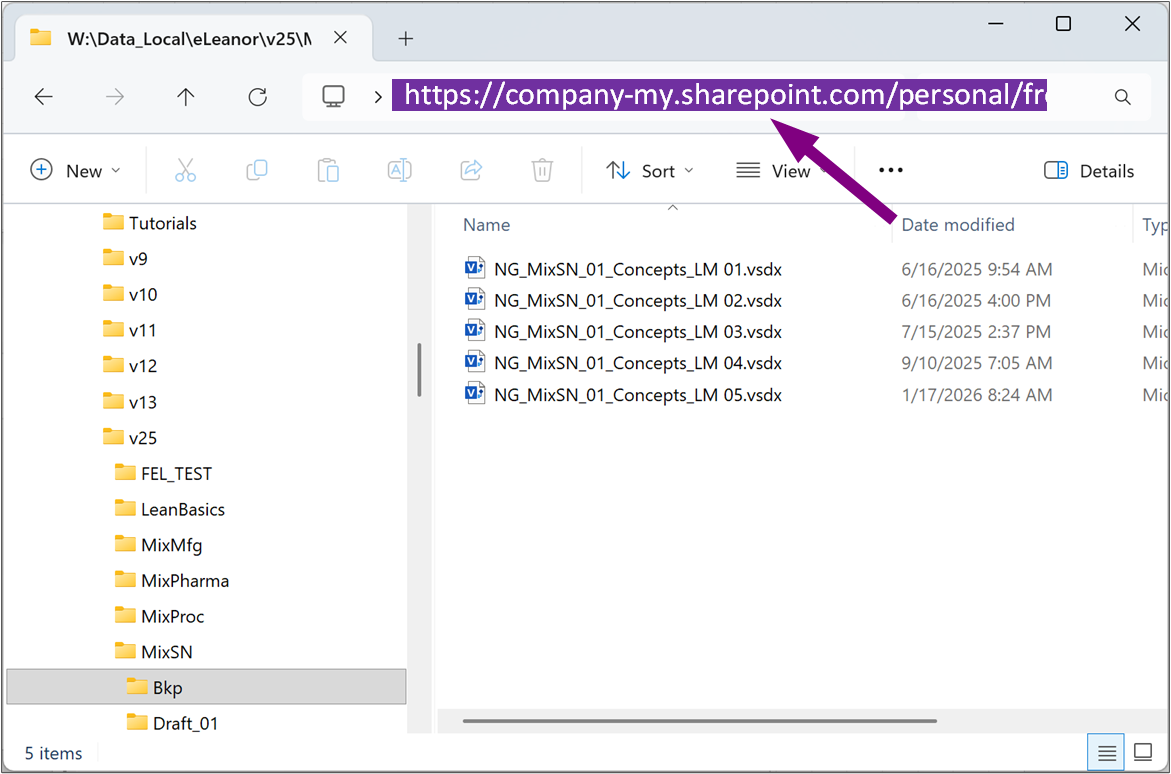Navigate back to previous folder

click(43, 97)
